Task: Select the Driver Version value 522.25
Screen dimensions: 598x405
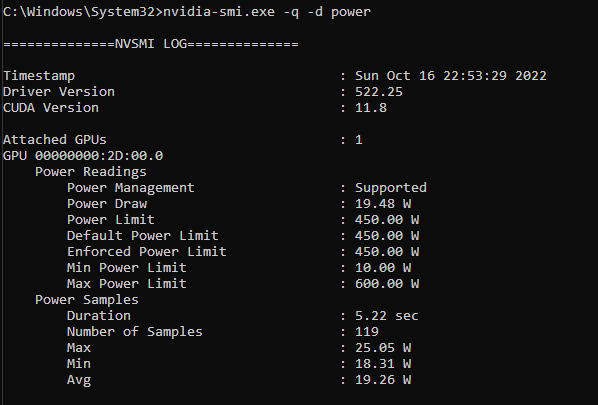Action: click(x=379, y=92)
